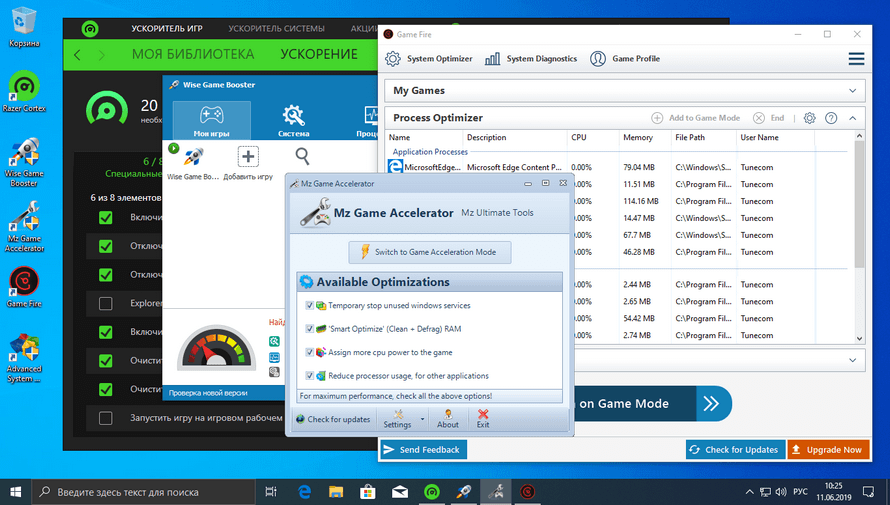
Task: Sort process list by CPU column
Action: tap(579, 137)
